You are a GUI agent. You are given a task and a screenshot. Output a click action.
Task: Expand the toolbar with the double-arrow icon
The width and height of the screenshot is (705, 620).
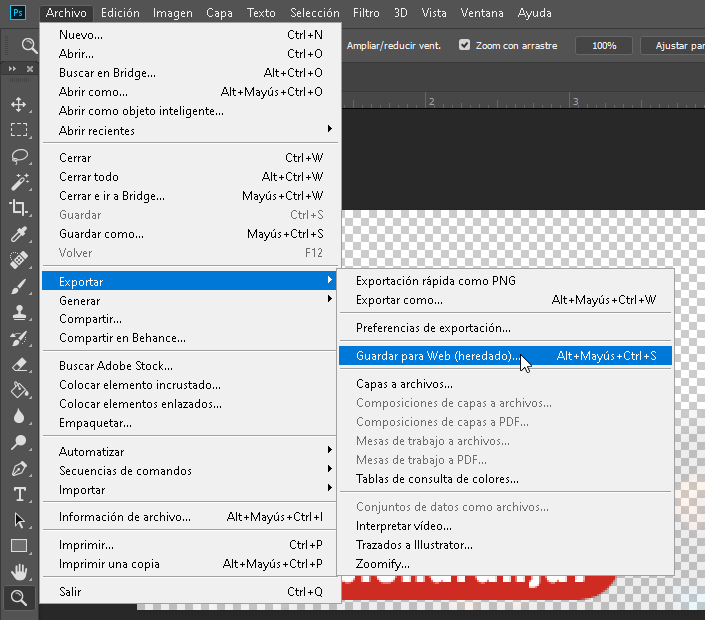click(x=12, y=68)
